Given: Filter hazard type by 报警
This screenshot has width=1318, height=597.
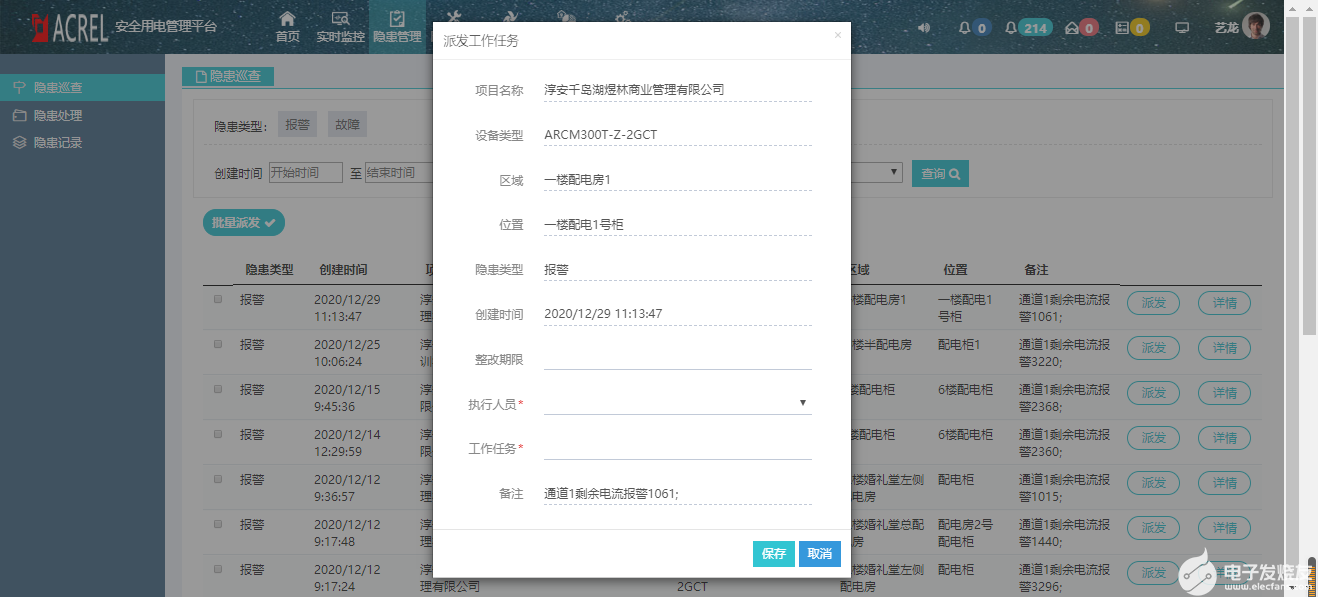Looking at the screenshot, I should click(x=297, y=125).
